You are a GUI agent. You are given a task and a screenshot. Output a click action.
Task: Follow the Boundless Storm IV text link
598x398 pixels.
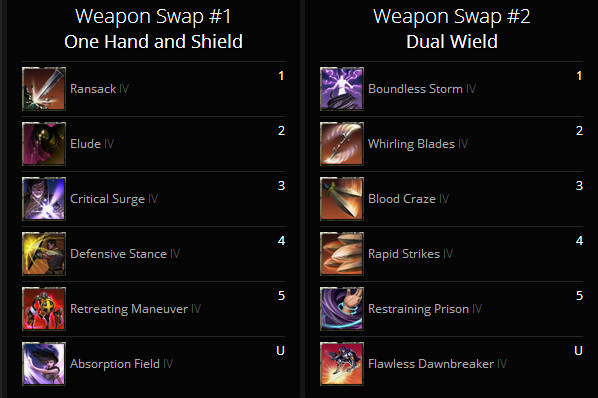[422, 89]
